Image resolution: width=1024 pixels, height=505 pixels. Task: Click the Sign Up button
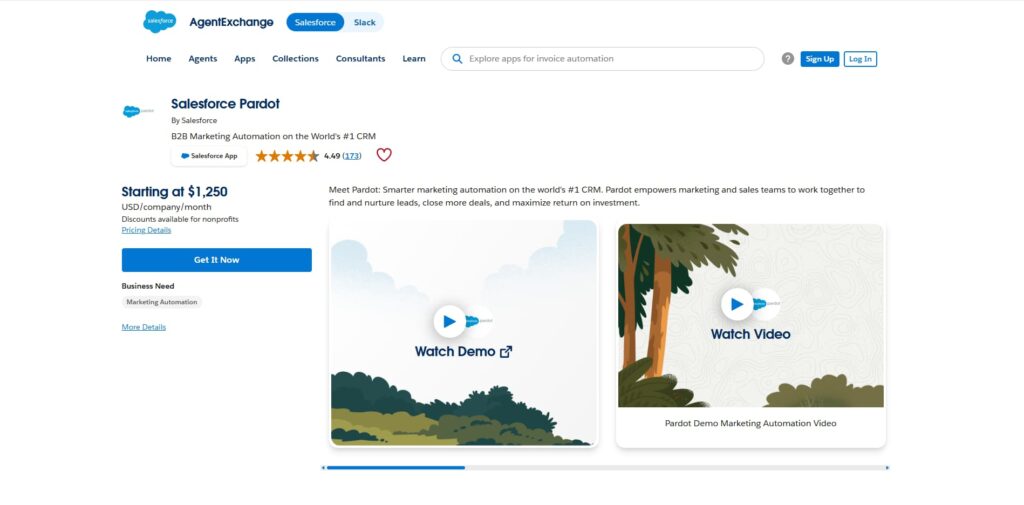point(820,59)
